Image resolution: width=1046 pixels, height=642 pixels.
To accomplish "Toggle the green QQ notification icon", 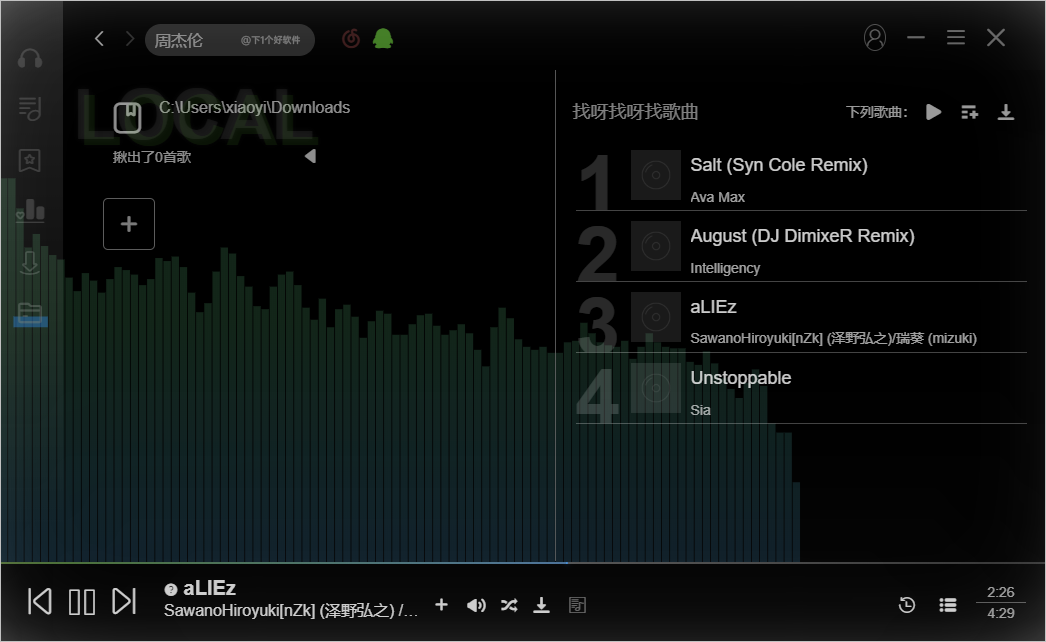I will [x=383, y=37].
